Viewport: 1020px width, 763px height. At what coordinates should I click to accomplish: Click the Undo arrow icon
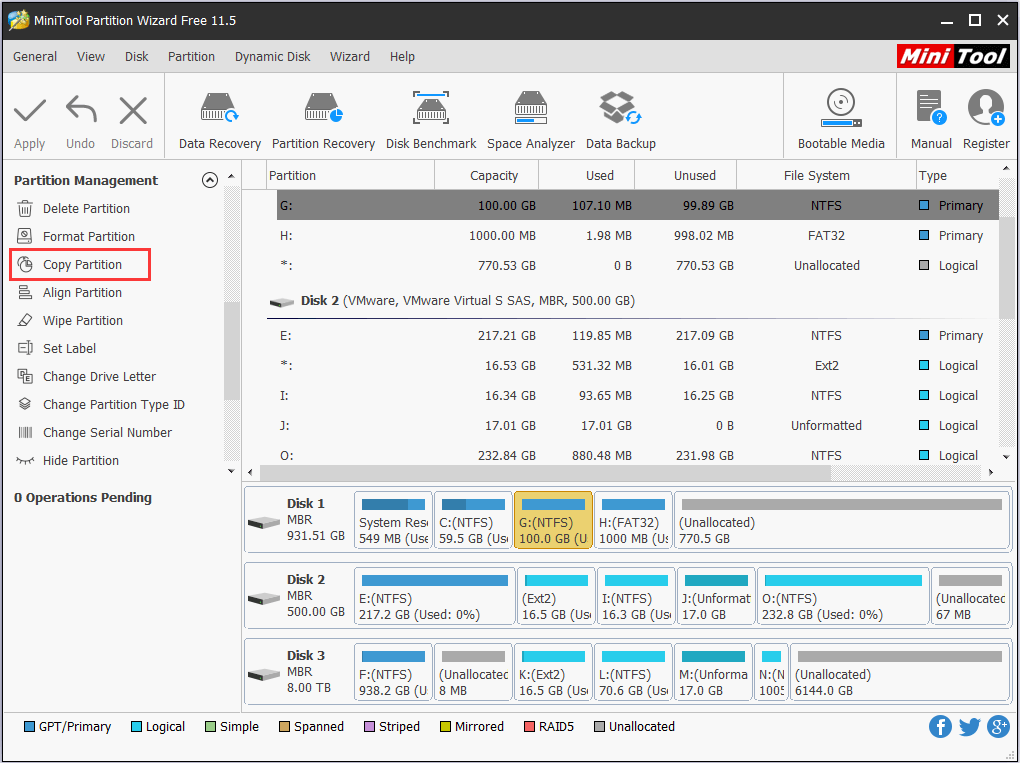point(81,109)
